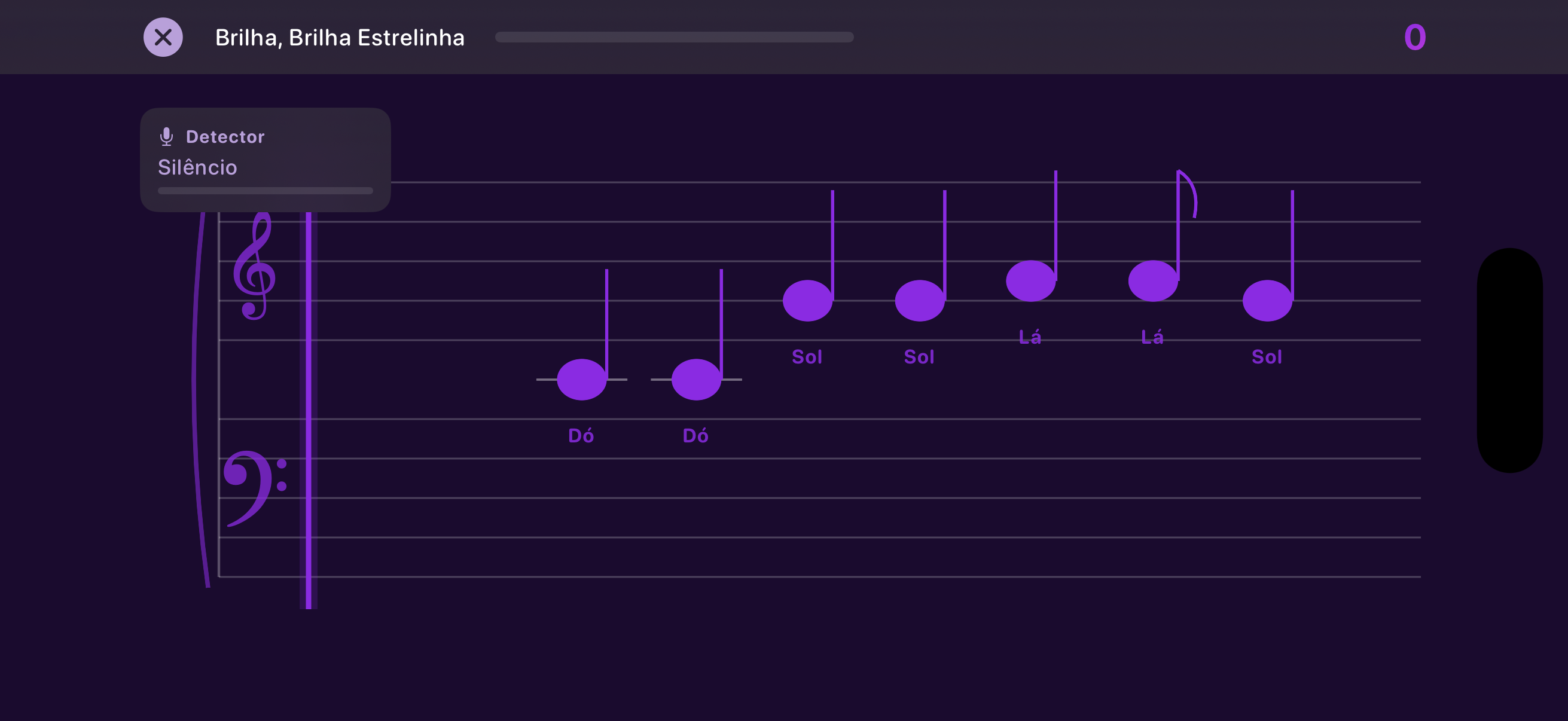Click the Brilha, Brilha Estrelinha title
This screenshot has width=1568, height=721.
tap(340, 38)
